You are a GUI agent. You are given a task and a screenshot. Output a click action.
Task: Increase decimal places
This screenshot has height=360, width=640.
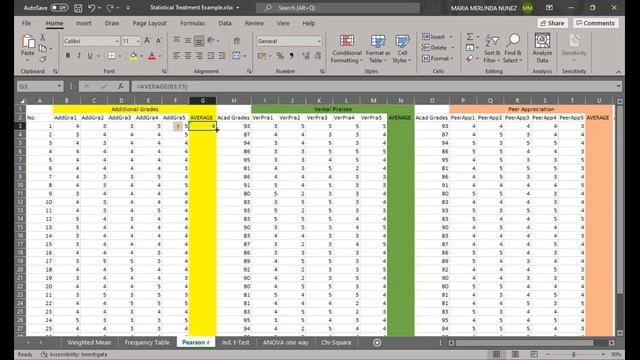click(x=305, y=56)
